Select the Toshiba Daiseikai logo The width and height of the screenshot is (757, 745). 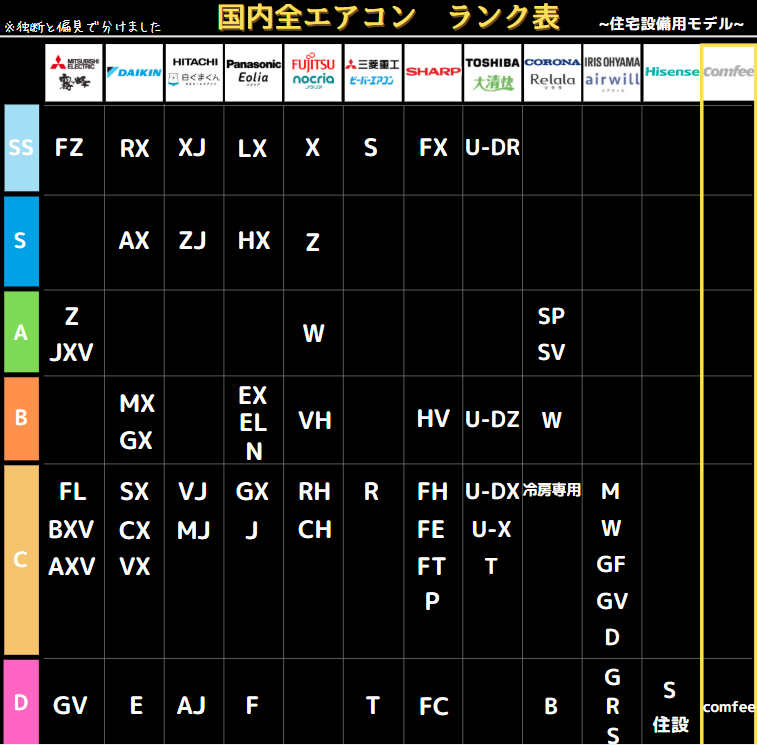pyautogui.click(x=492, y=72)
